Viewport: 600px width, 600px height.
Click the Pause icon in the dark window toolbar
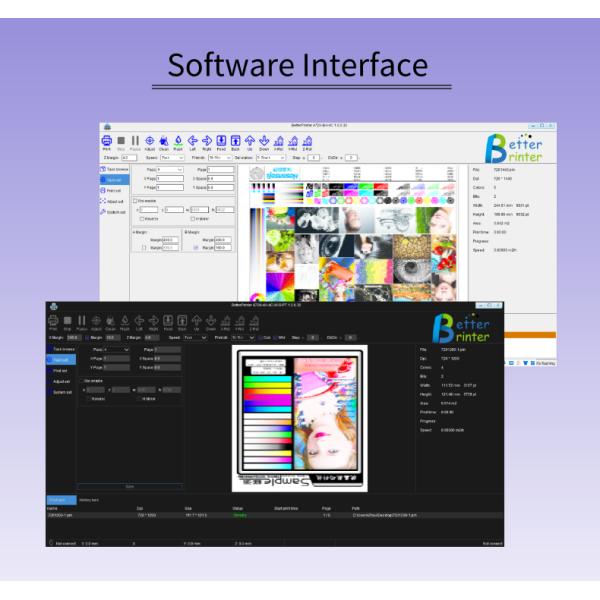pyautogui.click(x=82, y=322)
